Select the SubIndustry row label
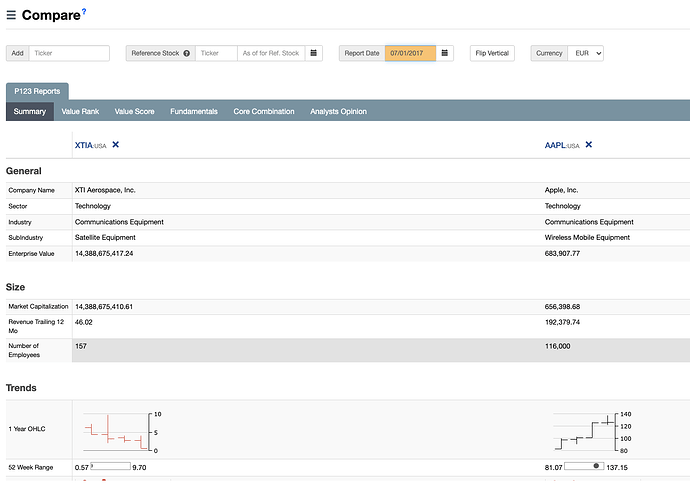The width and height of the screenshot is (690, 493). pos(26,238)
